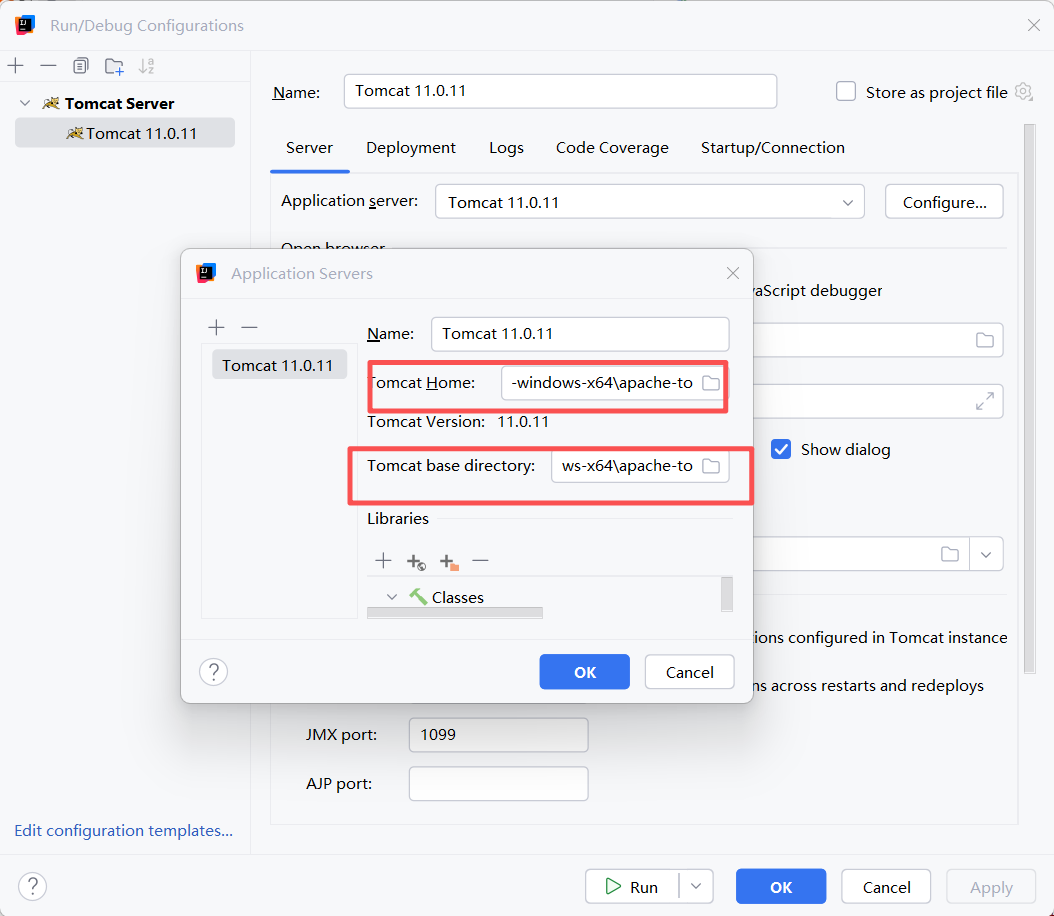Add new run configuration with plus icon
Viewport: 1054px width, 916px height.
pyautogui.click(x=15, y=66)
